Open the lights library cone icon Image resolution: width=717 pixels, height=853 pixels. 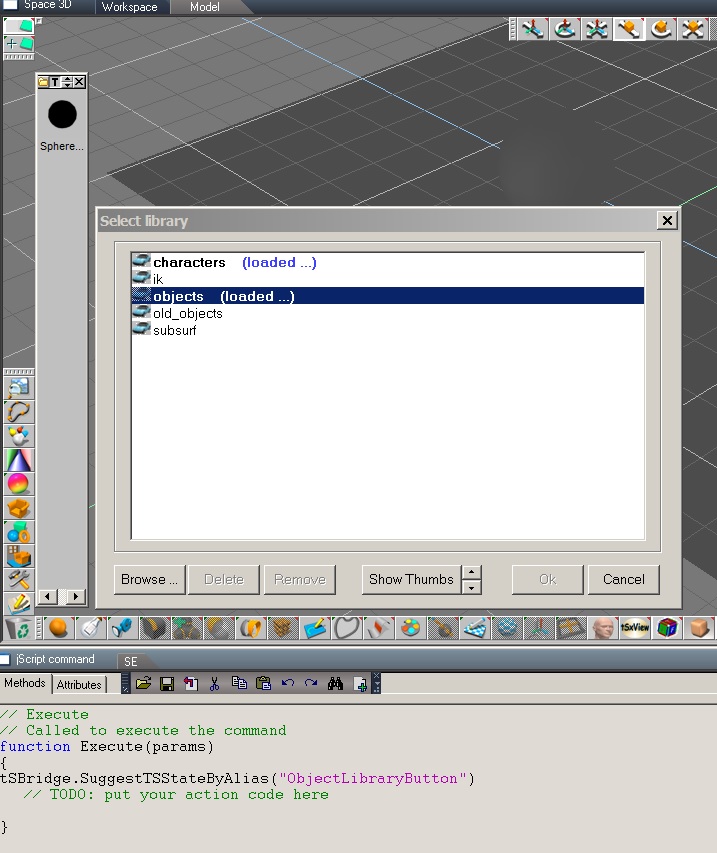[18, 460]
